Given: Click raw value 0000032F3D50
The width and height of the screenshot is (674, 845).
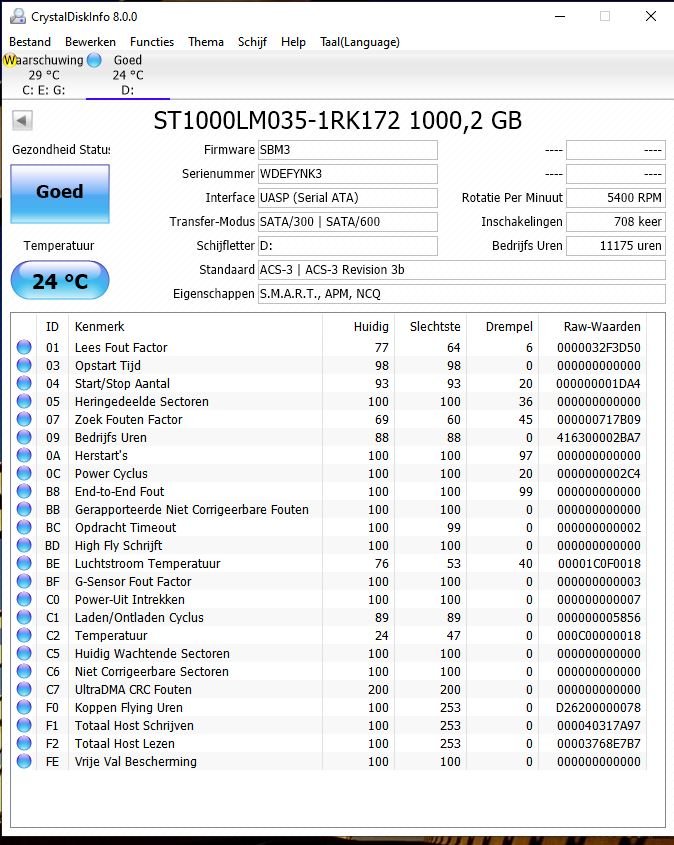Looking at the screenshot, I should coord(599,348).
